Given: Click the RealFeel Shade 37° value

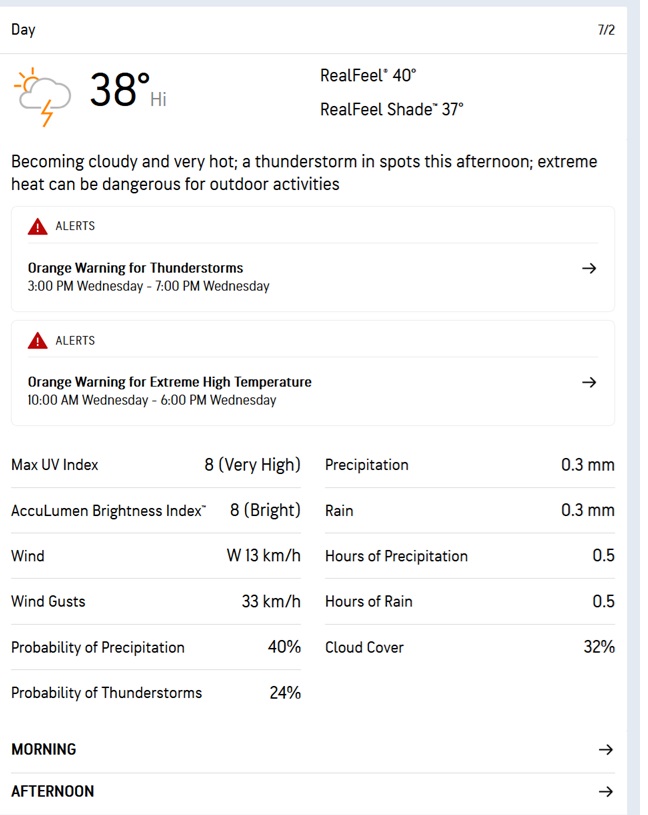Looking at the screenshot, I should point(392,109).
